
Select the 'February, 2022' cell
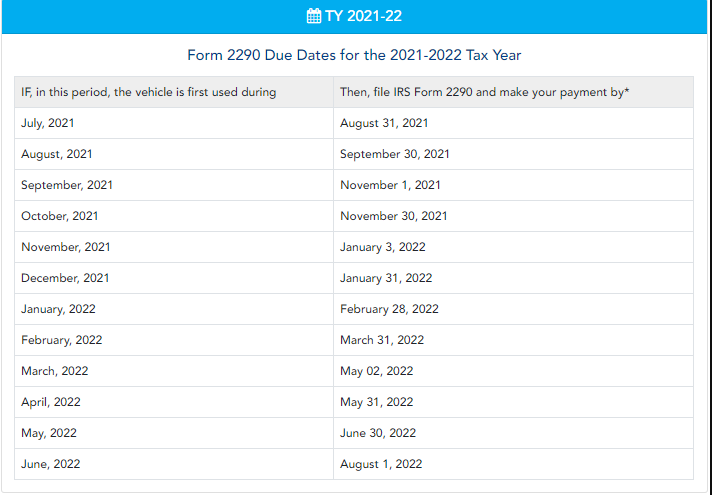(x=174, y=340)
